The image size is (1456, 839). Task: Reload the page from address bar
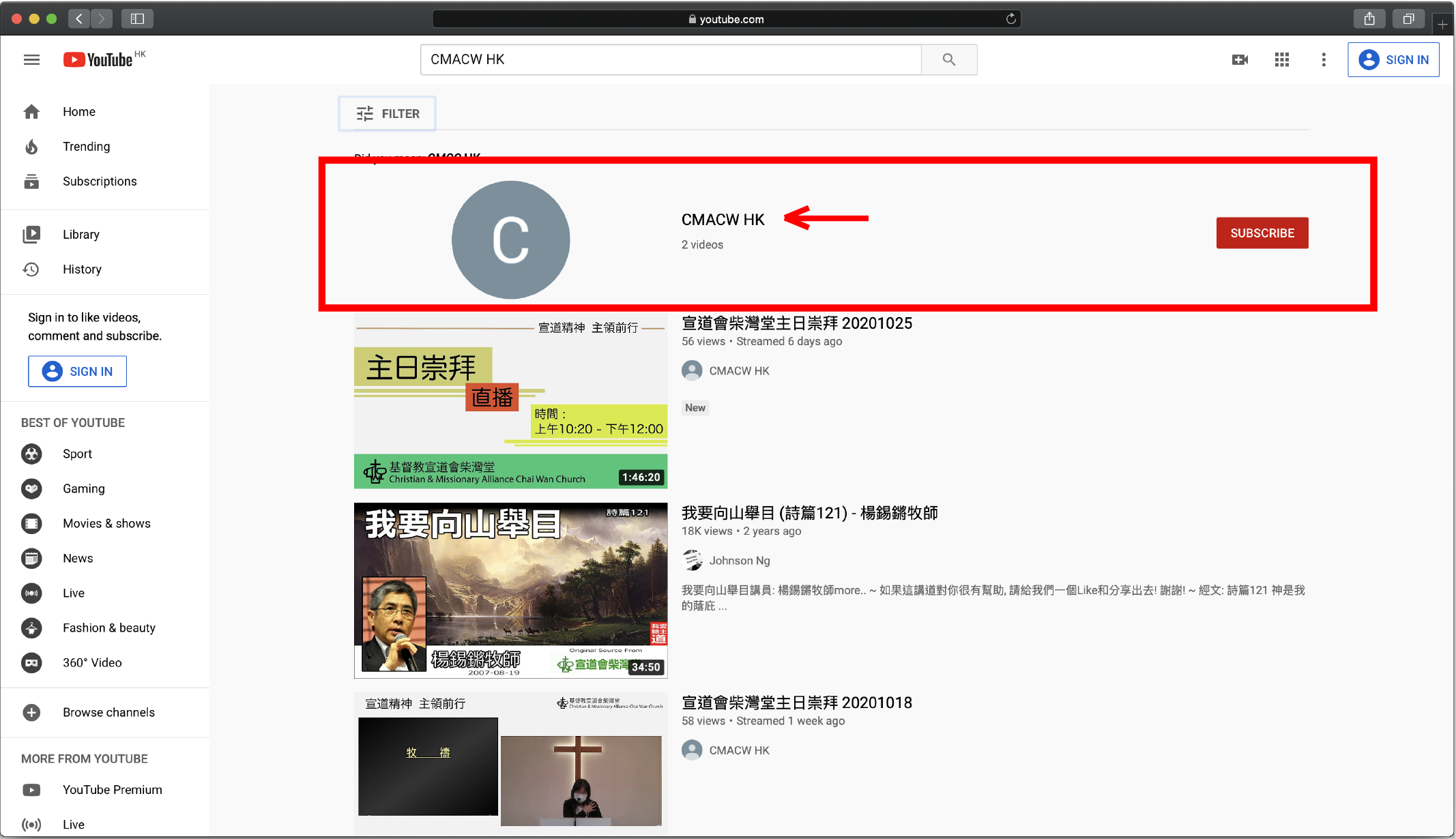pos(1011,18)
